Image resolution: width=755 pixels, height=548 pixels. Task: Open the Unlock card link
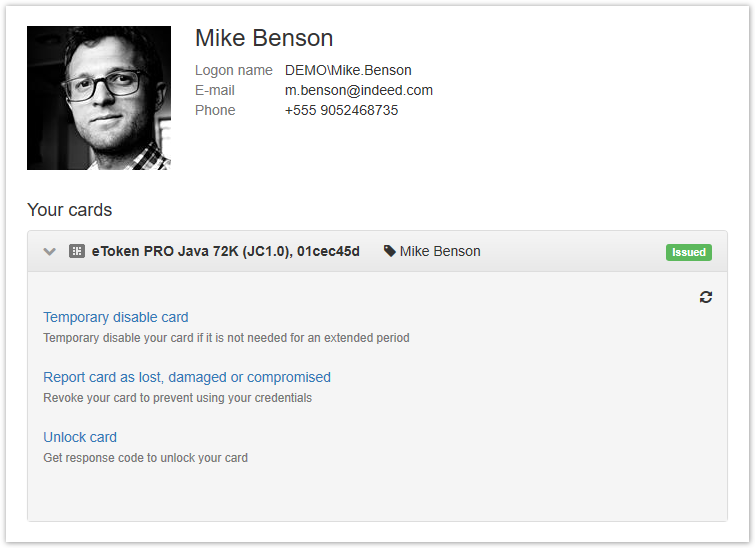point(80,437)
